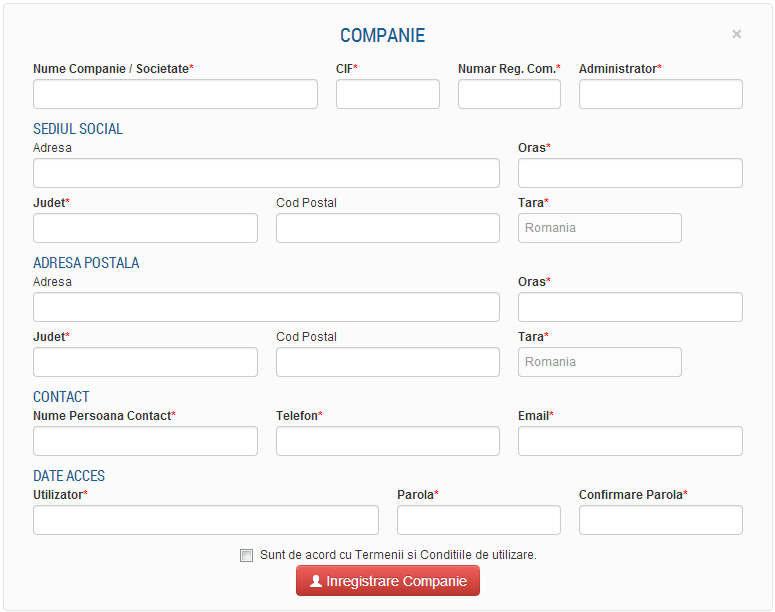Focus the Nume Companie / Societate field

point(175,94)
